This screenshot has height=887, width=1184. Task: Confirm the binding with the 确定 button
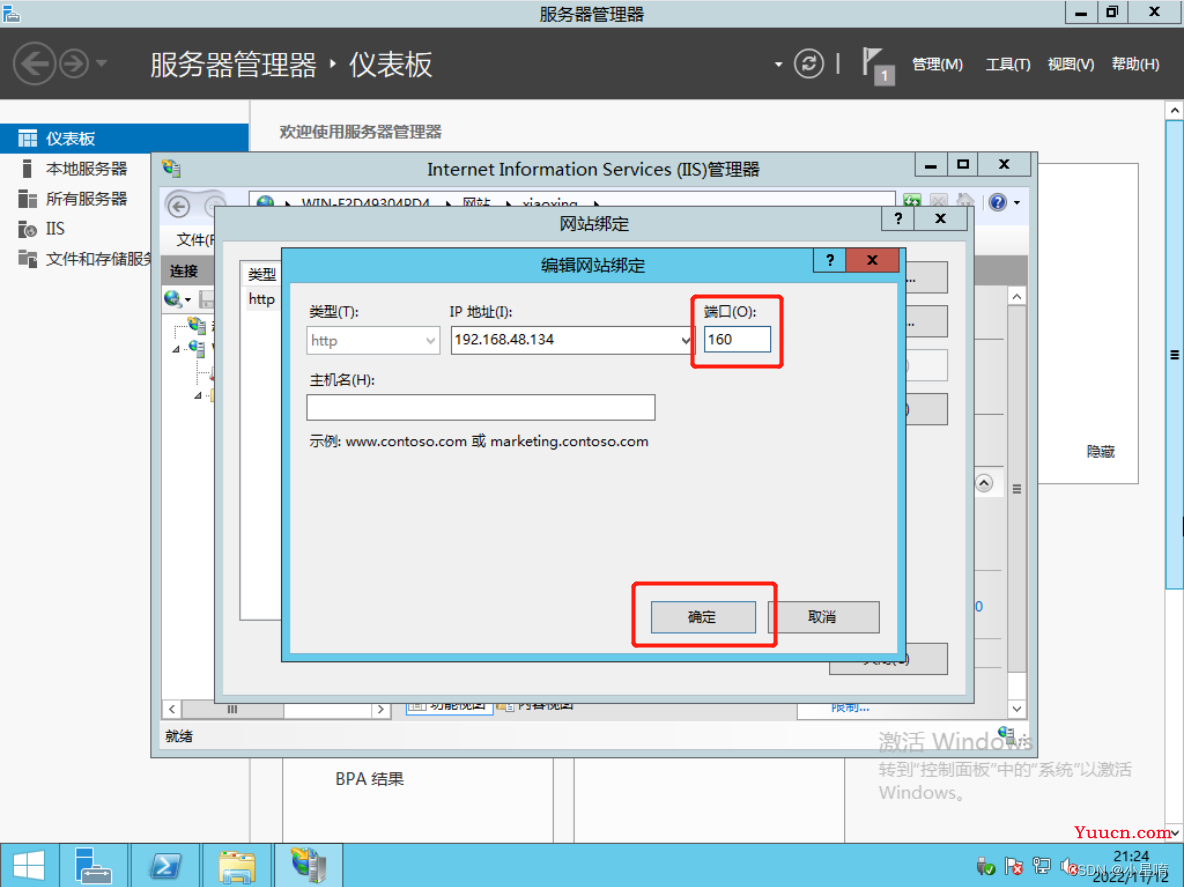click(702, 617)
